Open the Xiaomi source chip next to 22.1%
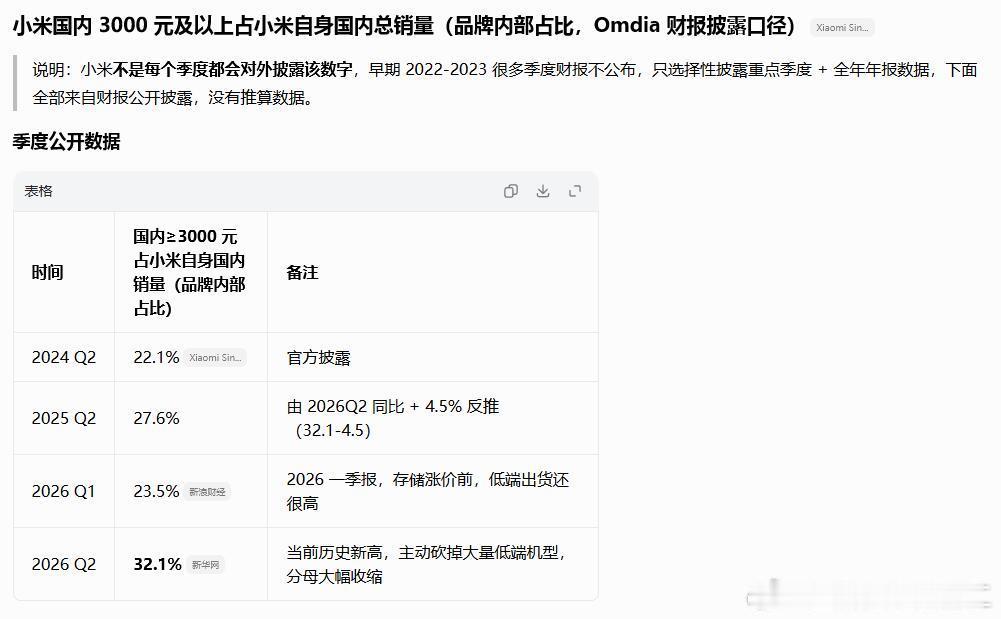The width and height of the screenshot is (1001, 619). 215,357
